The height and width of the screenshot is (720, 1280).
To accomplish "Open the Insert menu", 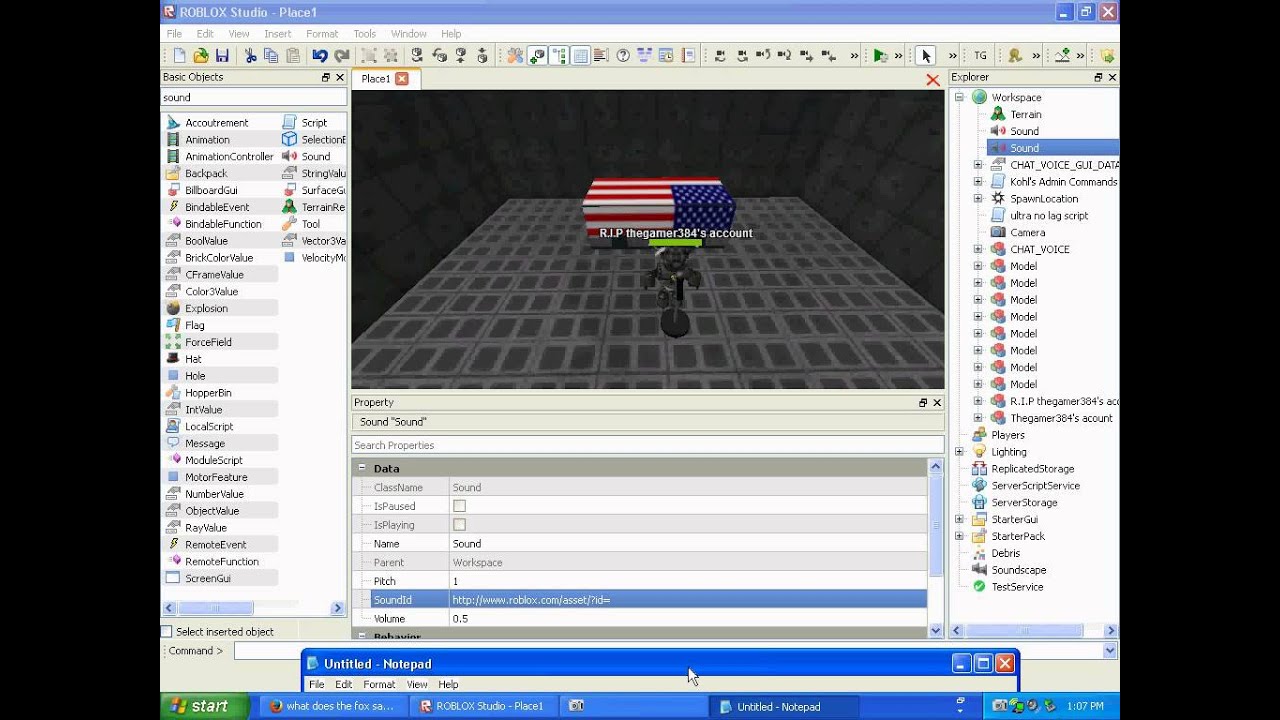I will point(277,34).
